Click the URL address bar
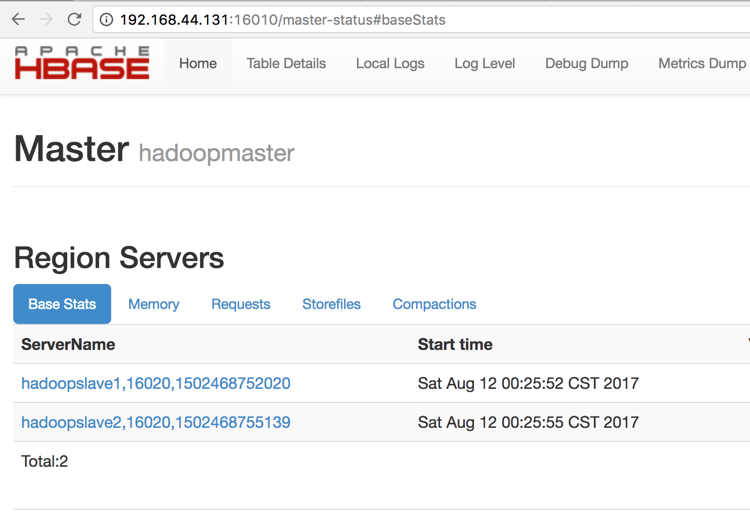 [x=400, y=20]
